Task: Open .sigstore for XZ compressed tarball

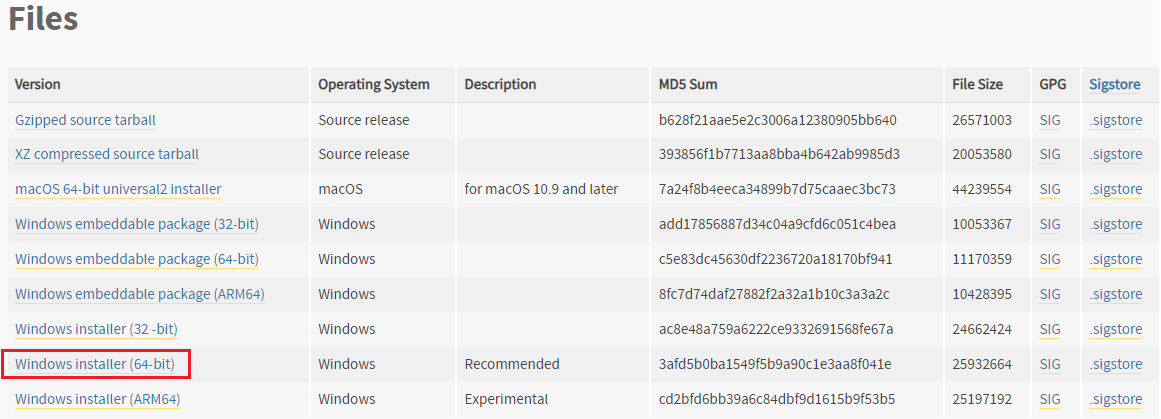Action: (x=1115, y=154)
